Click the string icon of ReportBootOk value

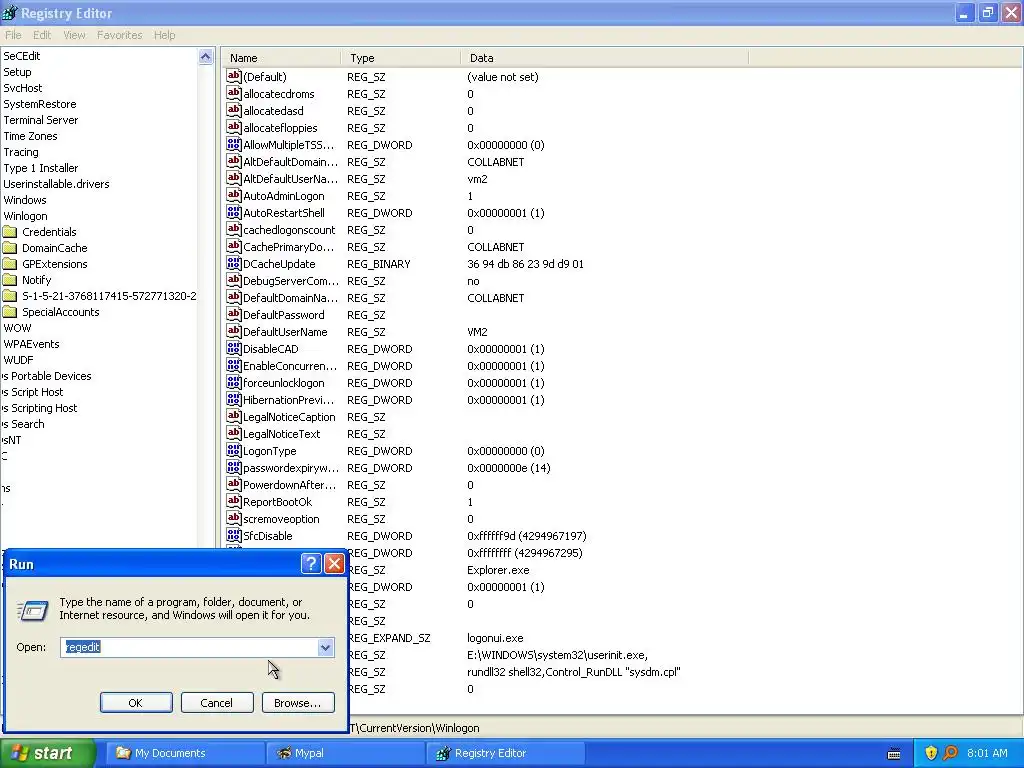point(234,501)
